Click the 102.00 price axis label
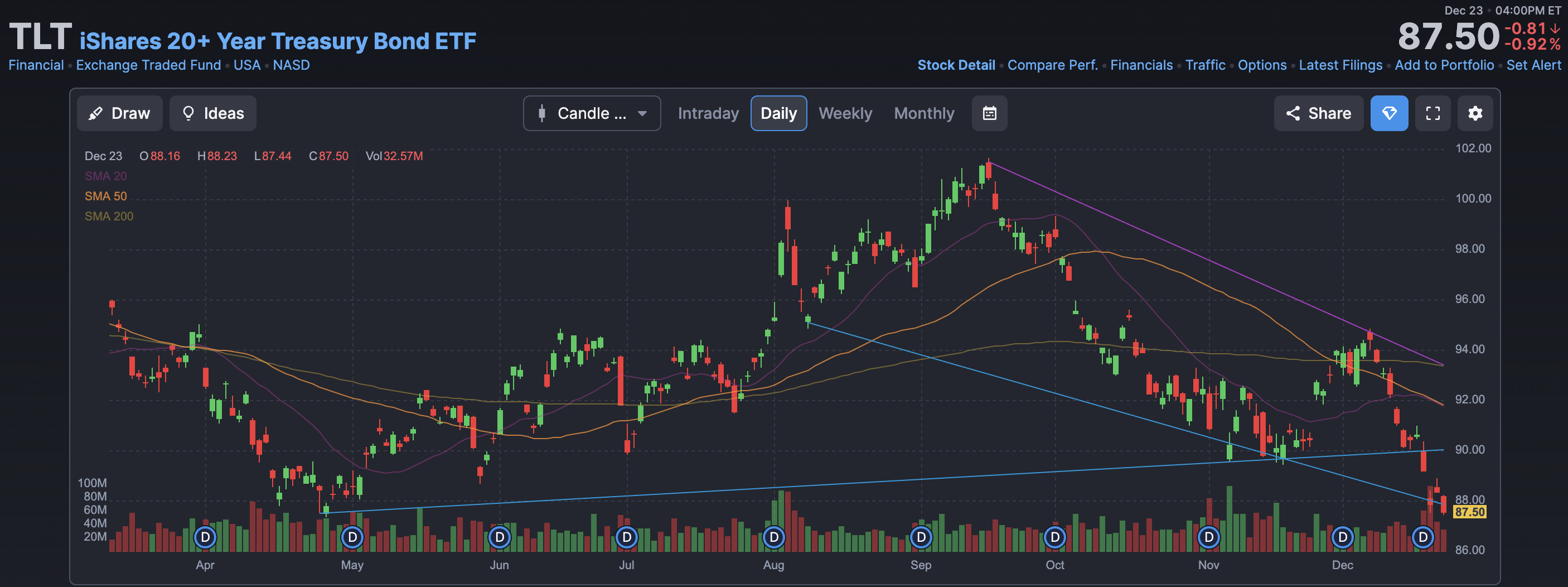Viewport: 1568px width, 587px height. click(1473, 148)
